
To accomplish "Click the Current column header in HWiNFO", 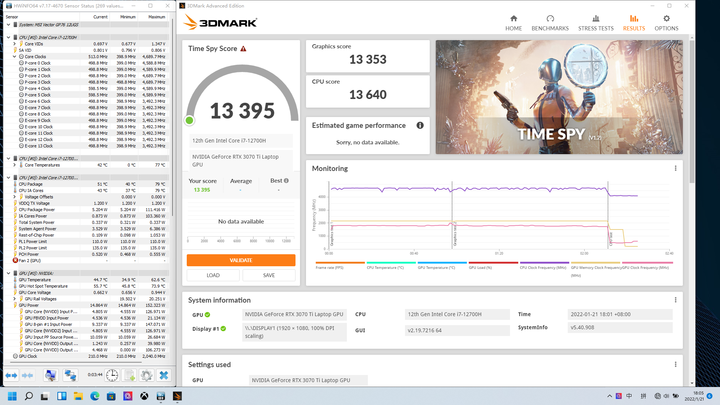I will coord(101,17).
